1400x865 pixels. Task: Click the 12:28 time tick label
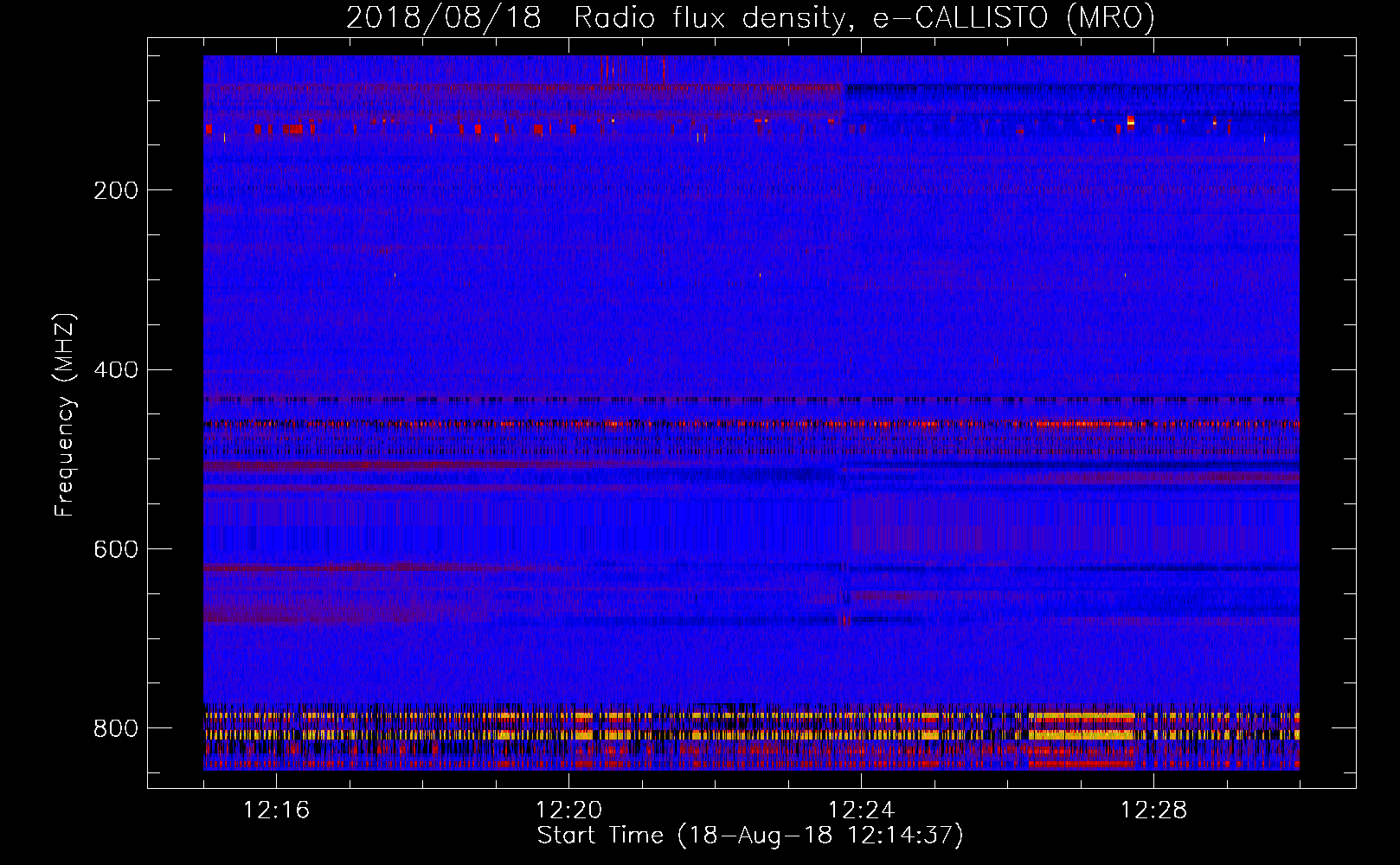click(1153, 811)
